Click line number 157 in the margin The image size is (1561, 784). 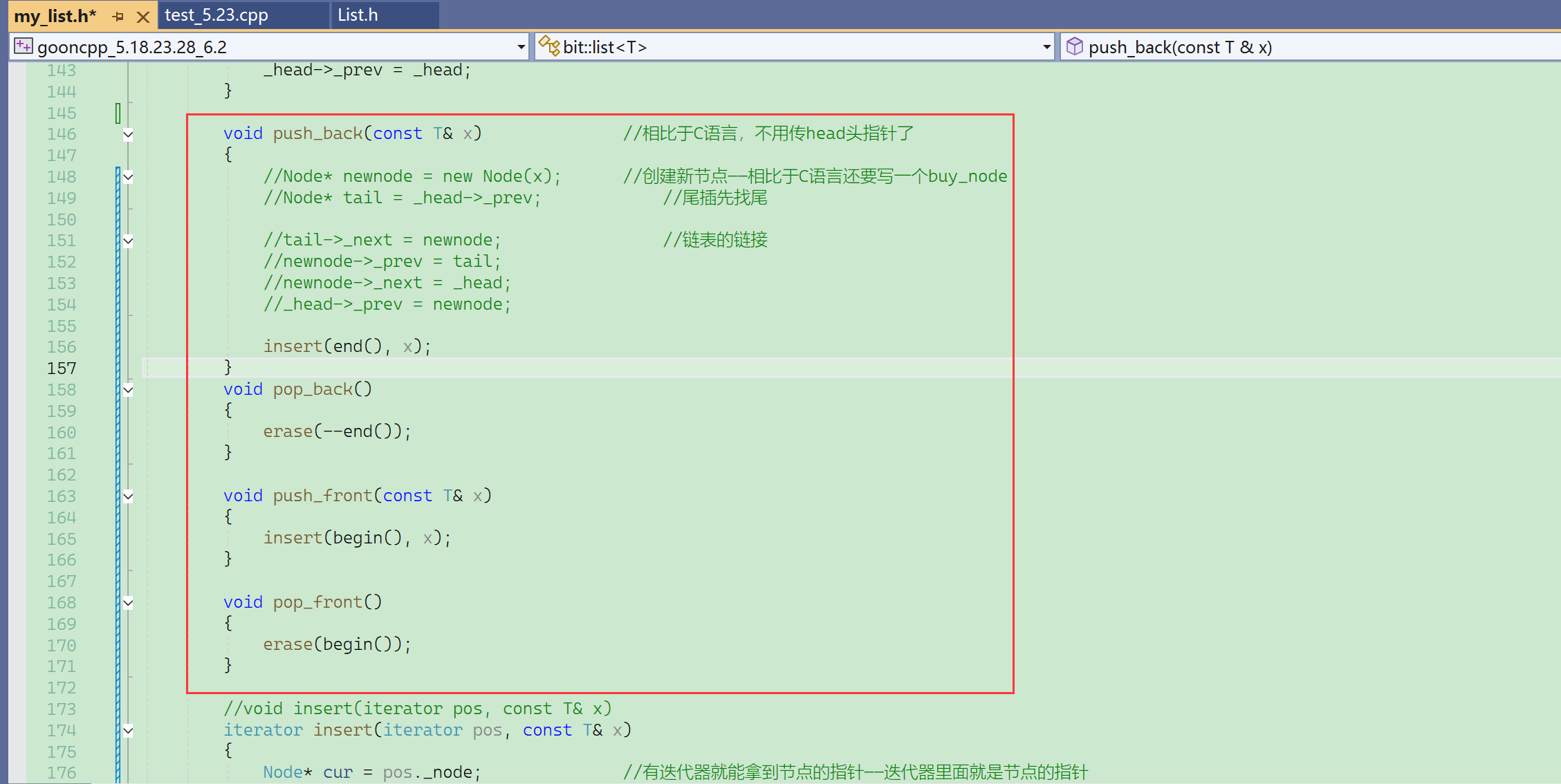62,368
